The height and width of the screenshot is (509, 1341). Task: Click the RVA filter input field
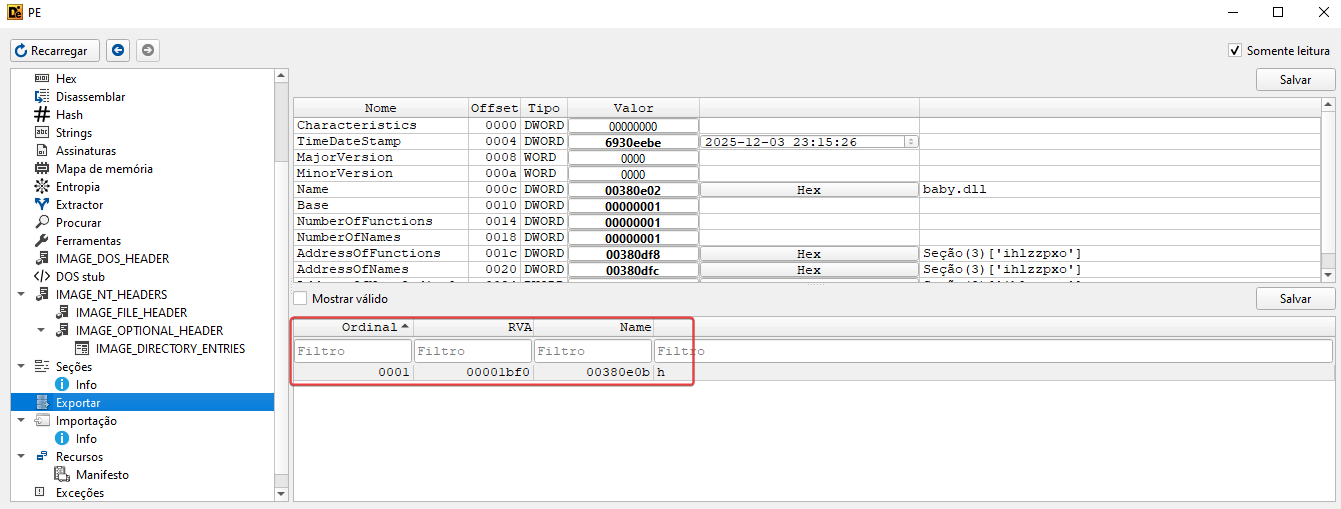(473, 351)
